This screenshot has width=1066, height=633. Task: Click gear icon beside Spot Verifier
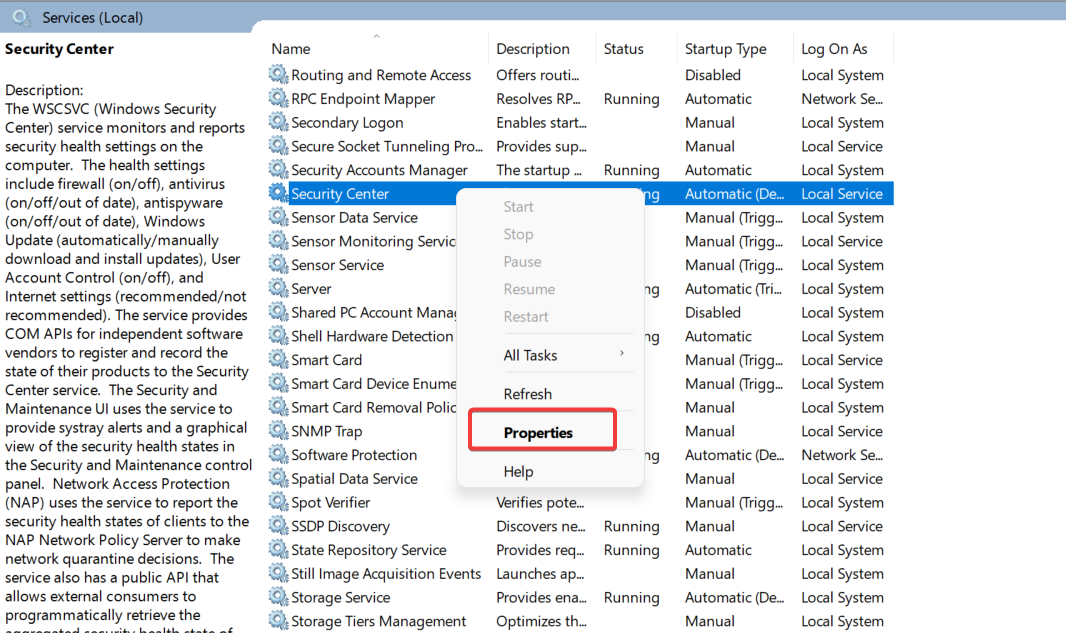tap(278, 501)
